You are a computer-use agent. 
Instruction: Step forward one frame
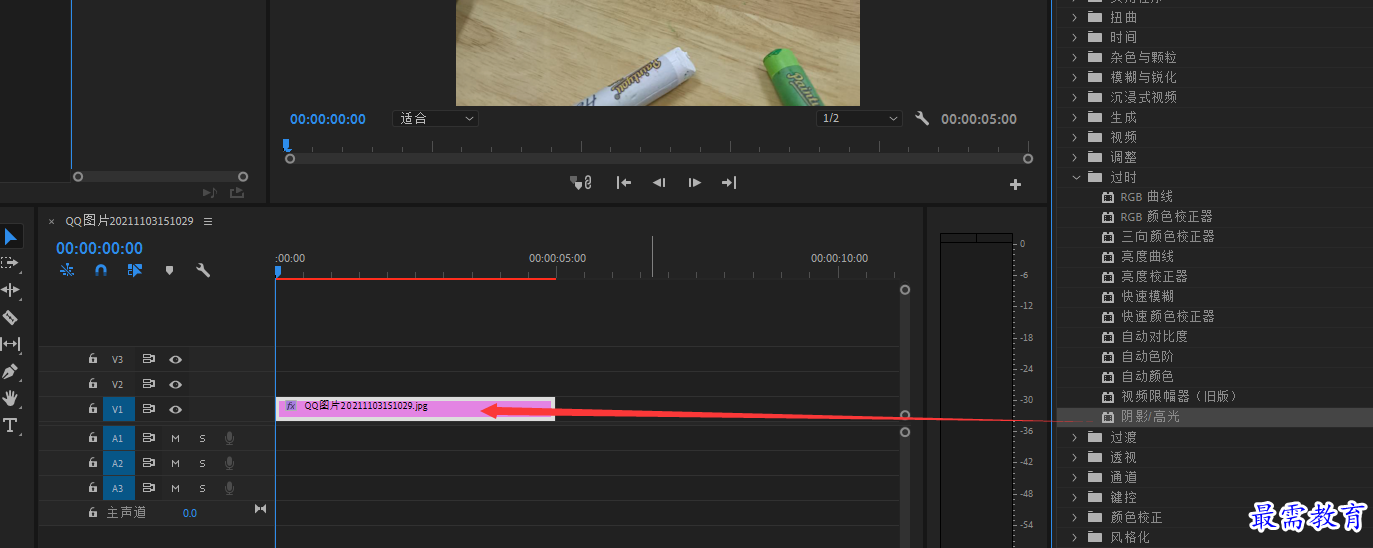pyautogui.click(x=694, y=182)
